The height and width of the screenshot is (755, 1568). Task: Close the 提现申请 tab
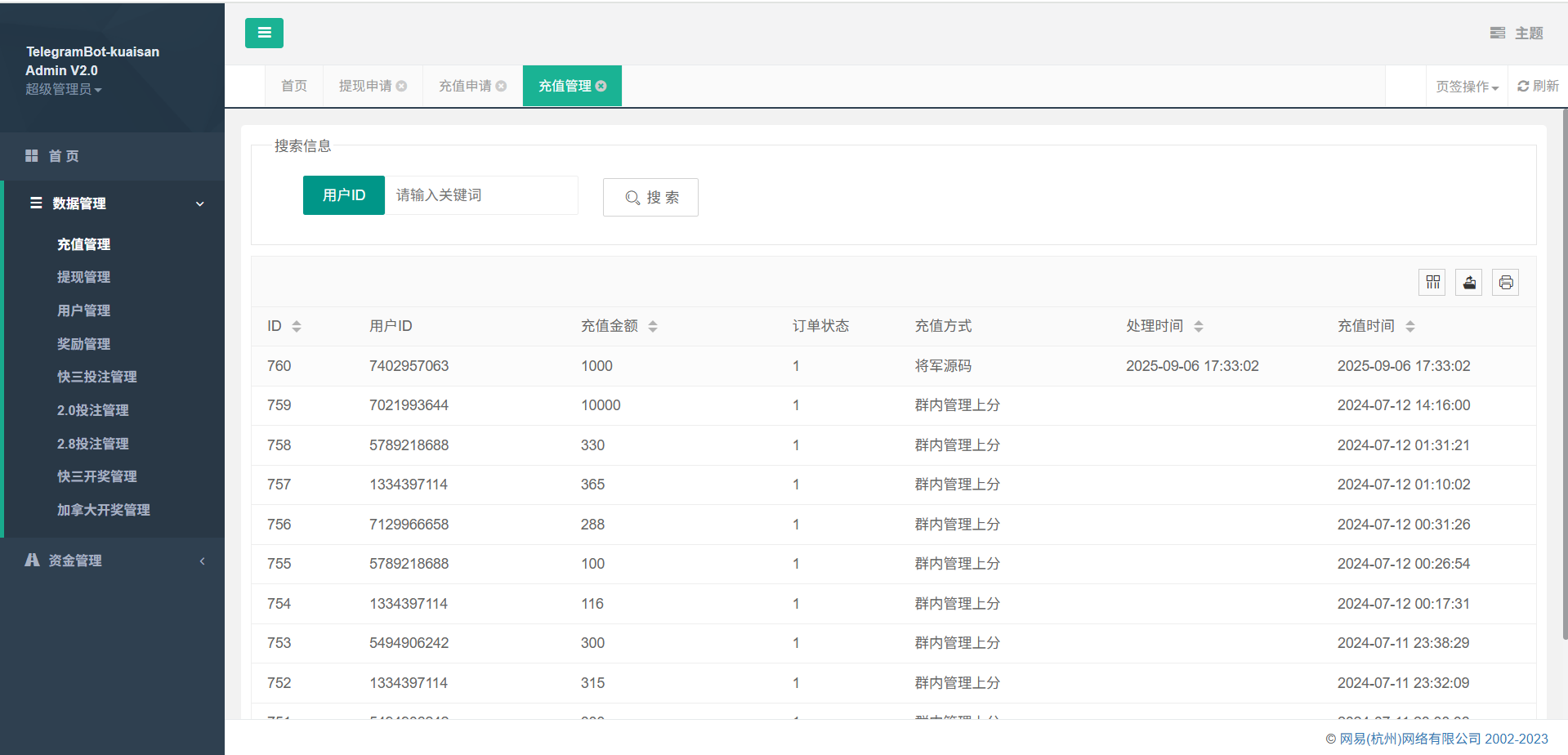(x=401, y=87)
